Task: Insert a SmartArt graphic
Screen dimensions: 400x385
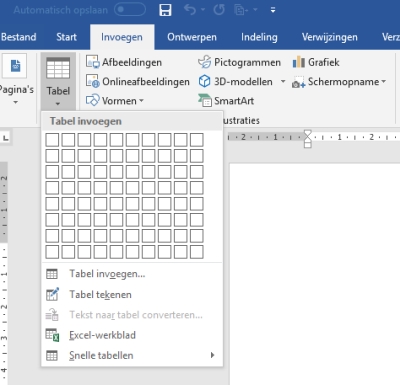Action: pyautogui.click(x=226, y=100)
